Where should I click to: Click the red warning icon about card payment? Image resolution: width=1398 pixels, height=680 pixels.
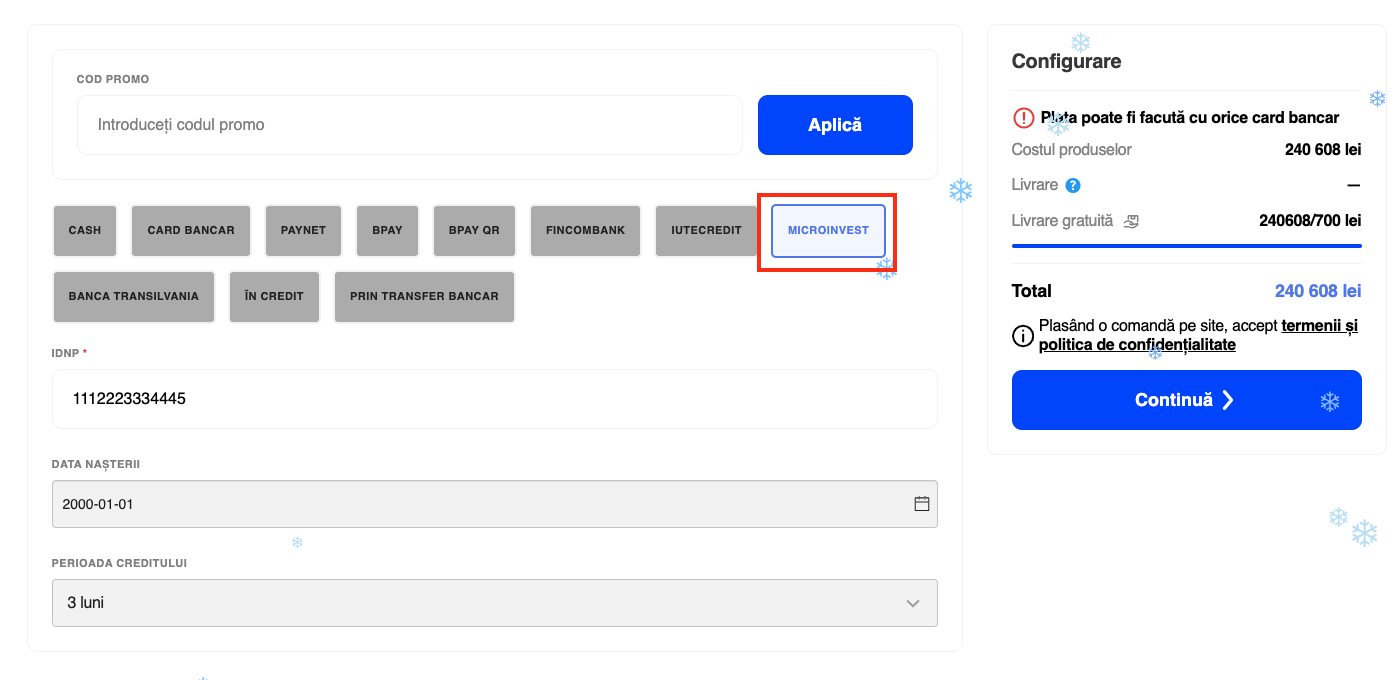[x=1024, y=118]
